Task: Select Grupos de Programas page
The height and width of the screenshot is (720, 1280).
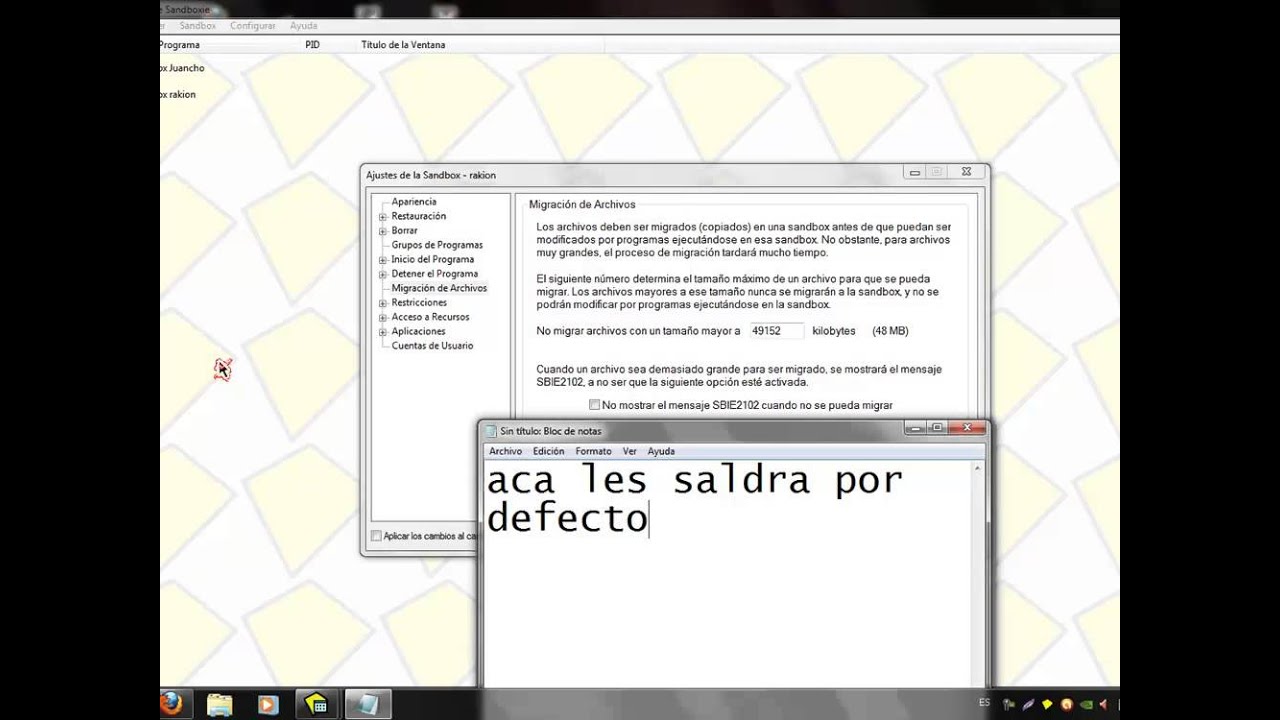Action: click(x=437, y=245)
